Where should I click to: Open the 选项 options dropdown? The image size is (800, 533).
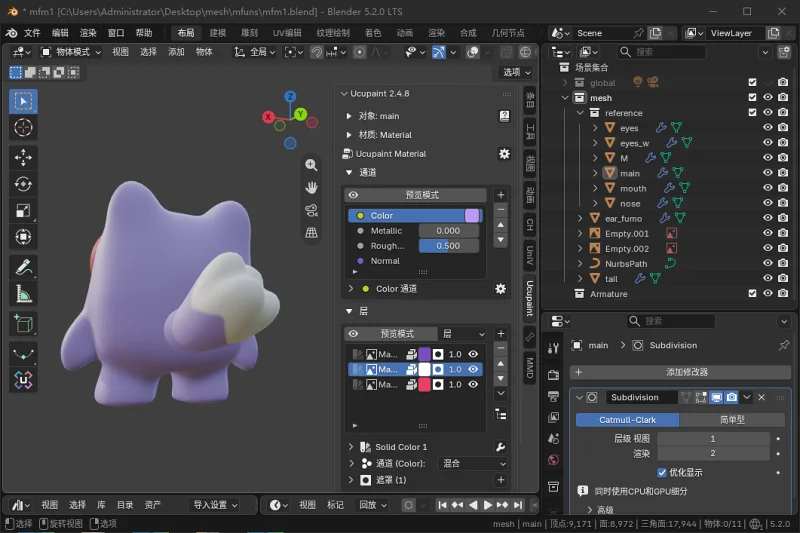pos(516,72)
